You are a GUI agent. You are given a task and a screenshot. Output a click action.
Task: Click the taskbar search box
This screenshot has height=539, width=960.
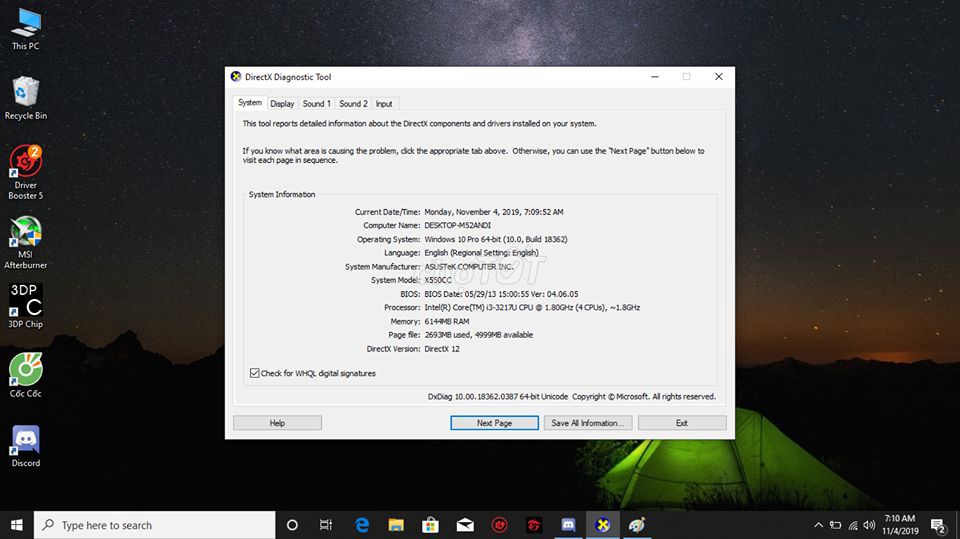(x=154, y=525)
